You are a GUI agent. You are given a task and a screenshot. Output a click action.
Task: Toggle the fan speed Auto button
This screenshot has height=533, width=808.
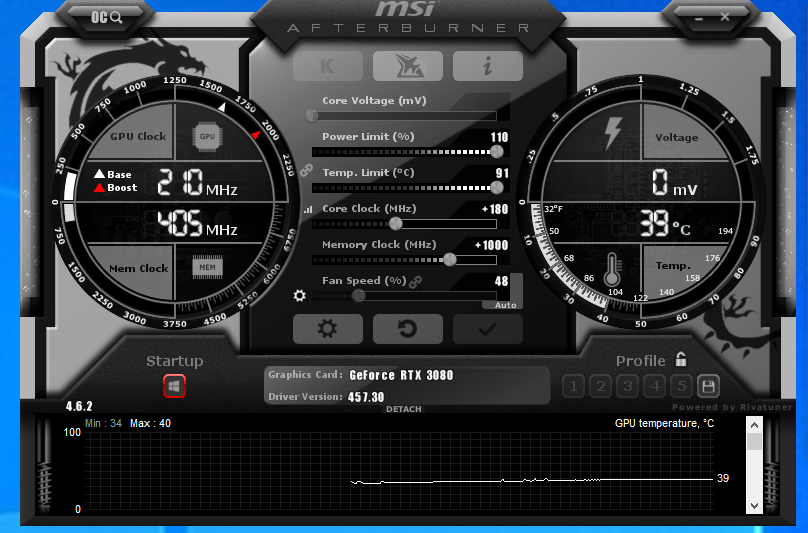tap(505, 305)
